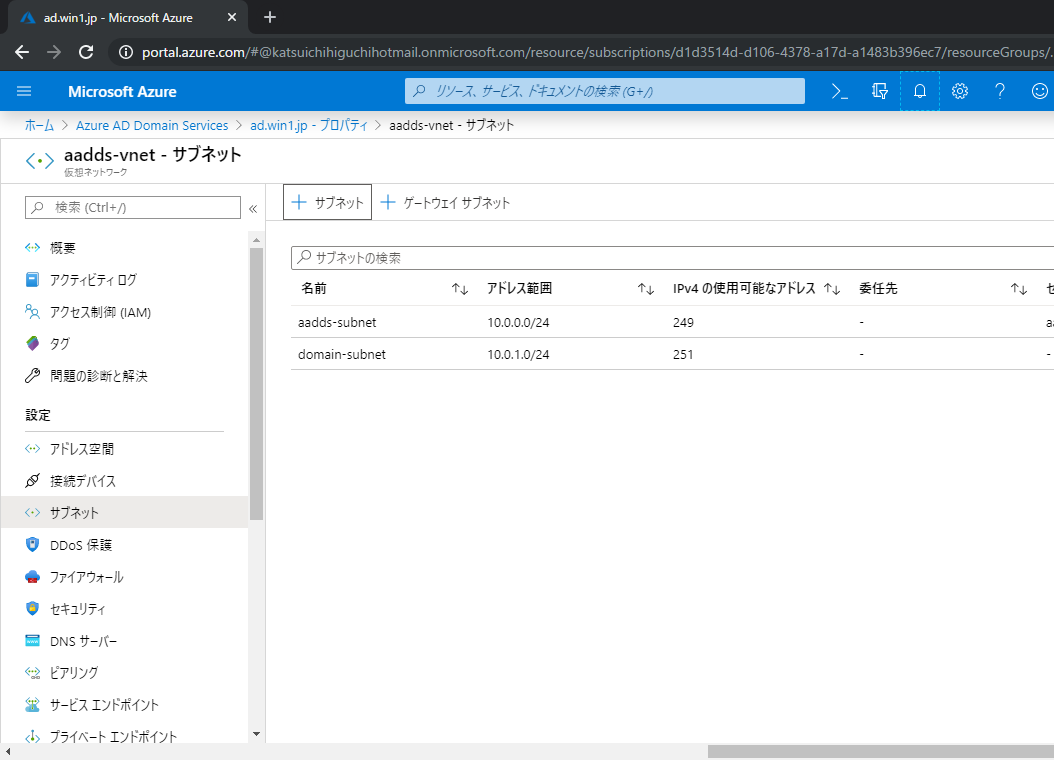The width and height of the screenshot is (1054, 760).
Task: Open Cloud Shell from the top bar
Action: point(840,91)
